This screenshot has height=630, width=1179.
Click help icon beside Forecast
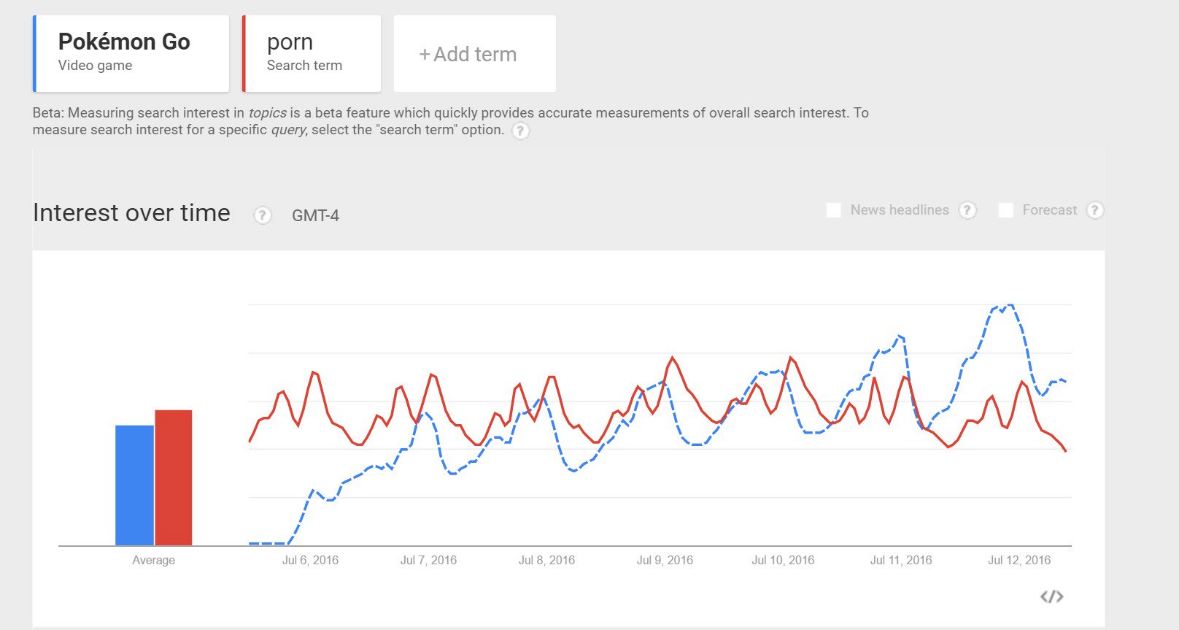tap(1095, 211)
